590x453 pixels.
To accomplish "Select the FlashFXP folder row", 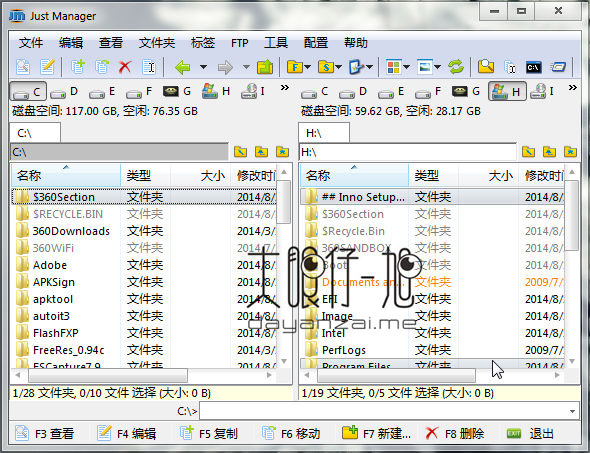I will [144, 333].
